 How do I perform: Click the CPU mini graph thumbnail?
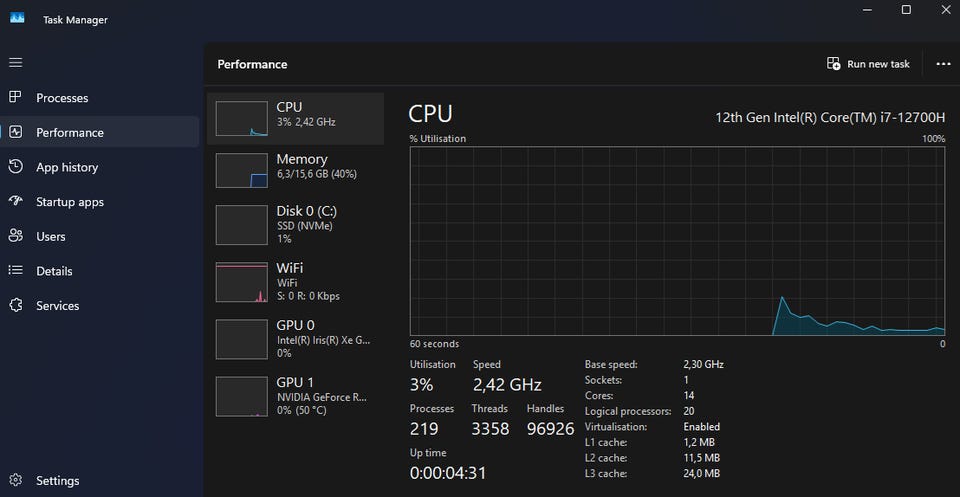[241, 119]
